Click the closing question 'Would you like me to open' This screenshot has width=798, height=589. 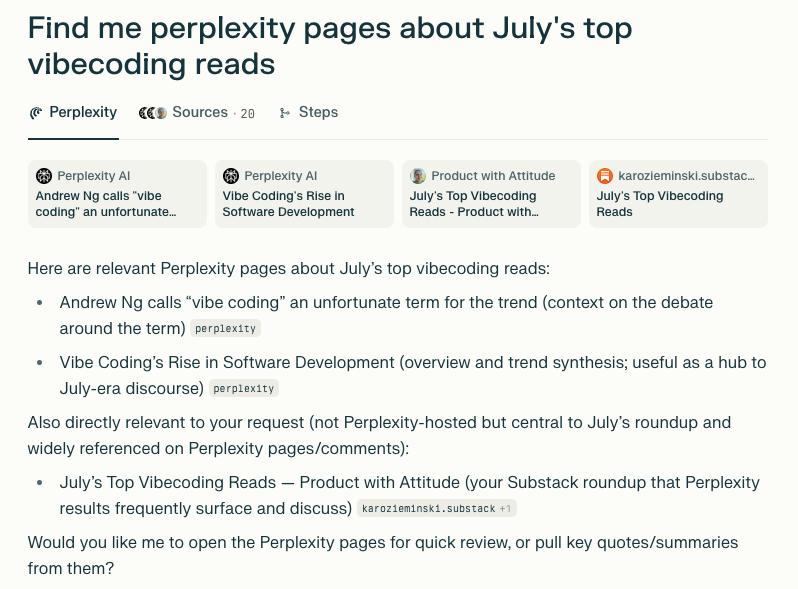pyautogui.click(x=383, y=555)
